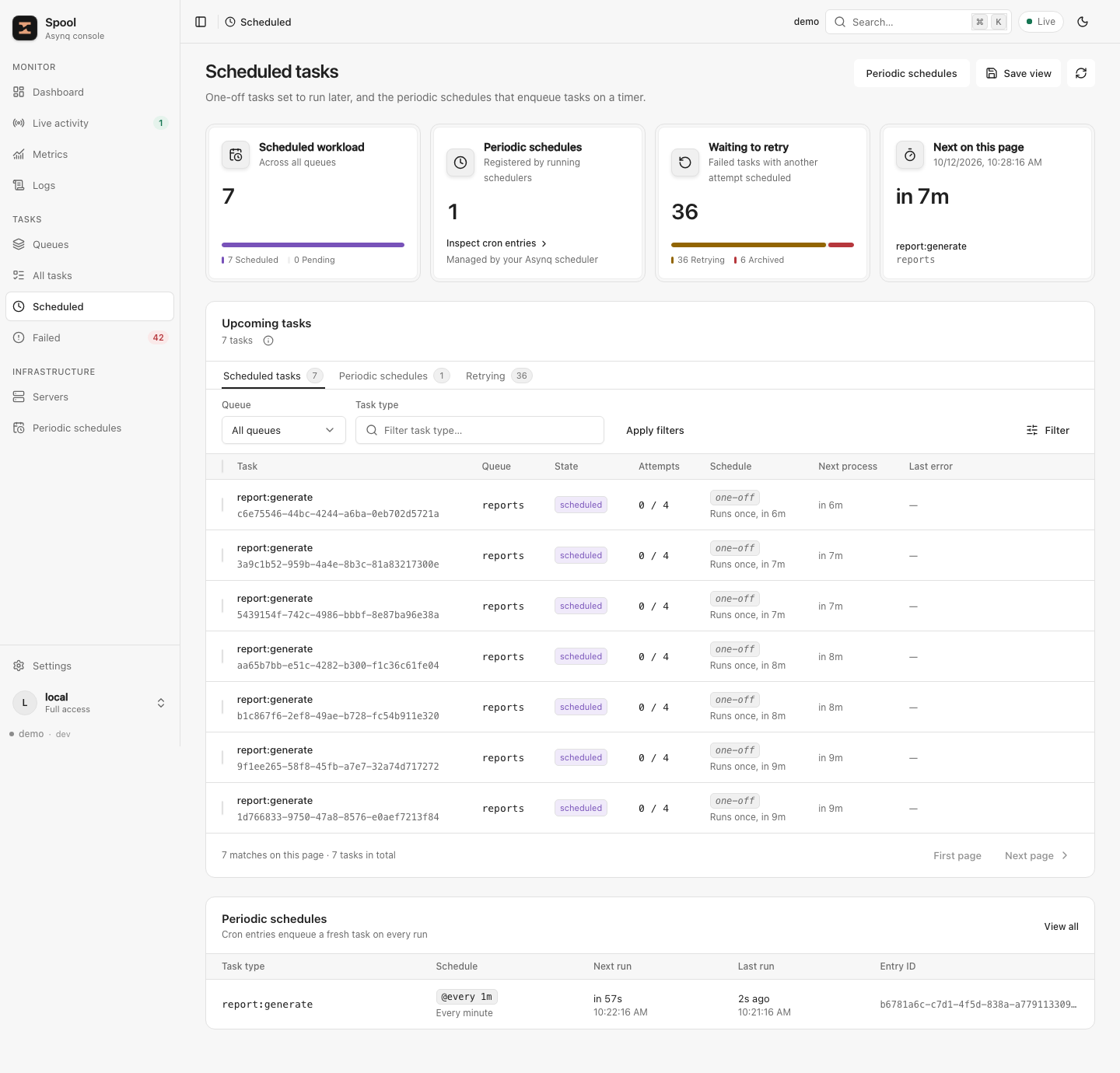Click into the Filter task type field
Viewport: 1120px width, 1073px height.
click(480, 430)
